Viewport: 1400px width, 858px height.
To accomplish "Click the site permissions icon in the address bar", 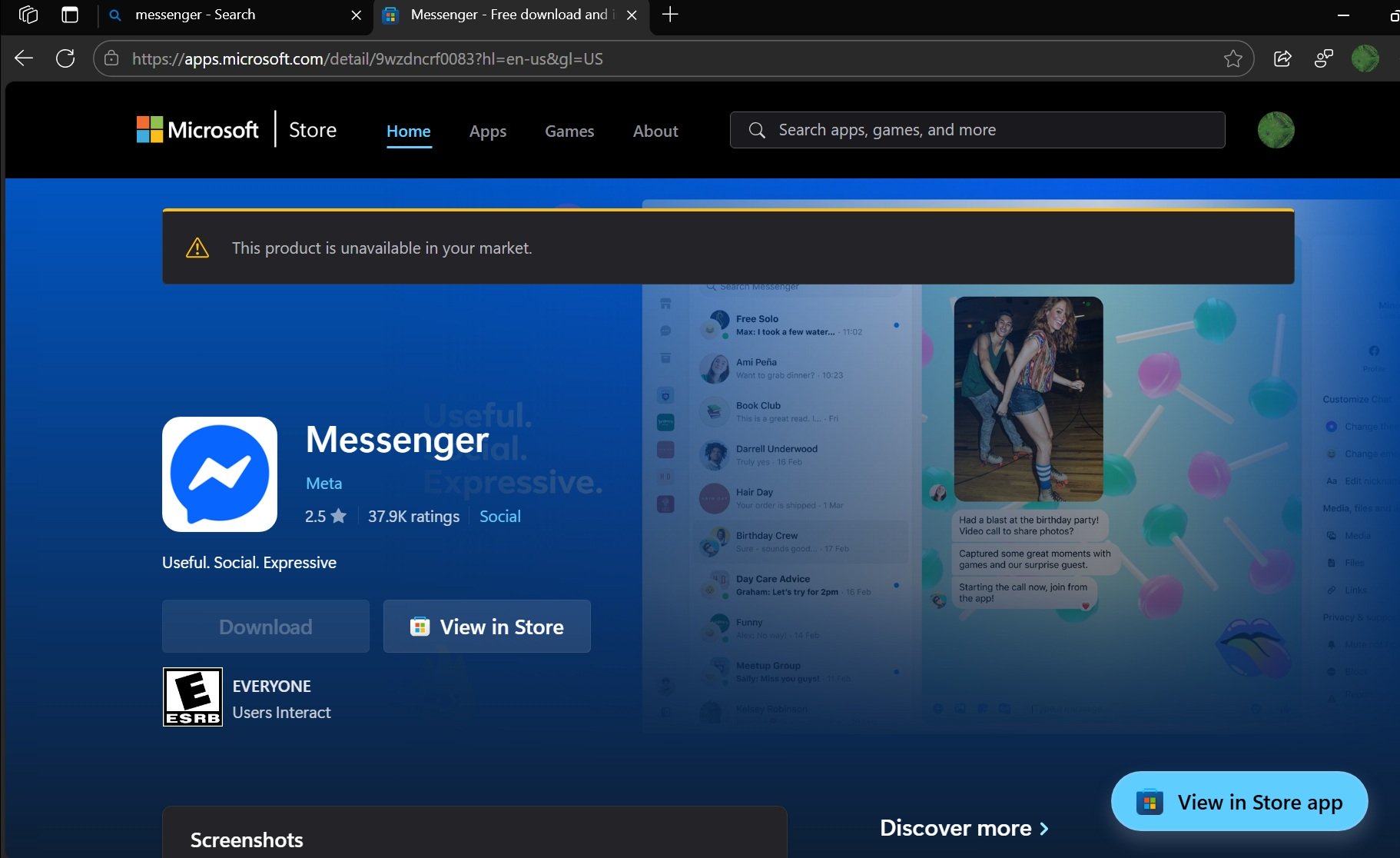I will 112,58.
